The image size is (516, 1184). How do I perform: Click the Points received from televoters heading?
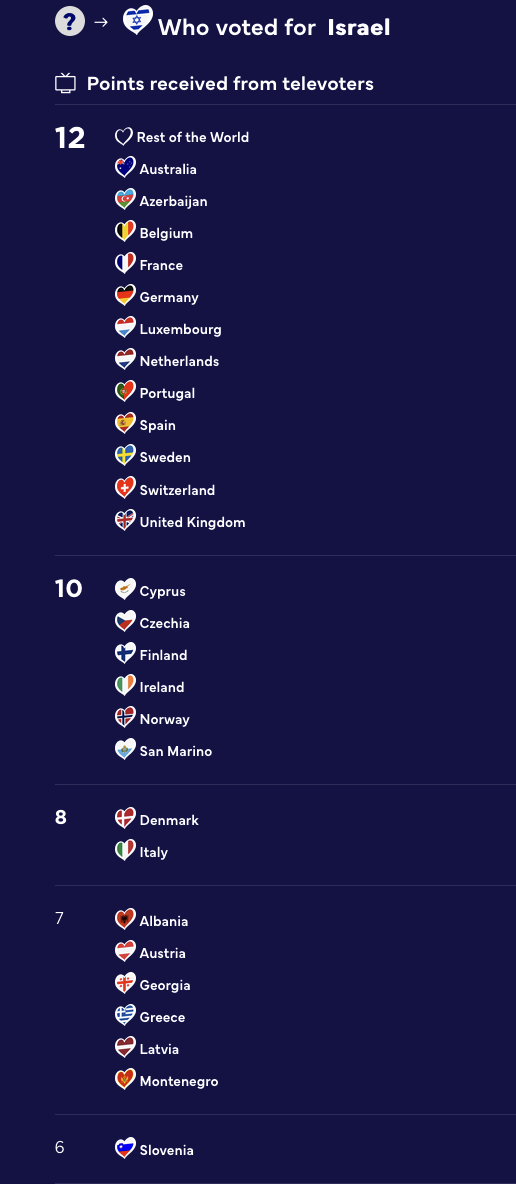[230, 83]
